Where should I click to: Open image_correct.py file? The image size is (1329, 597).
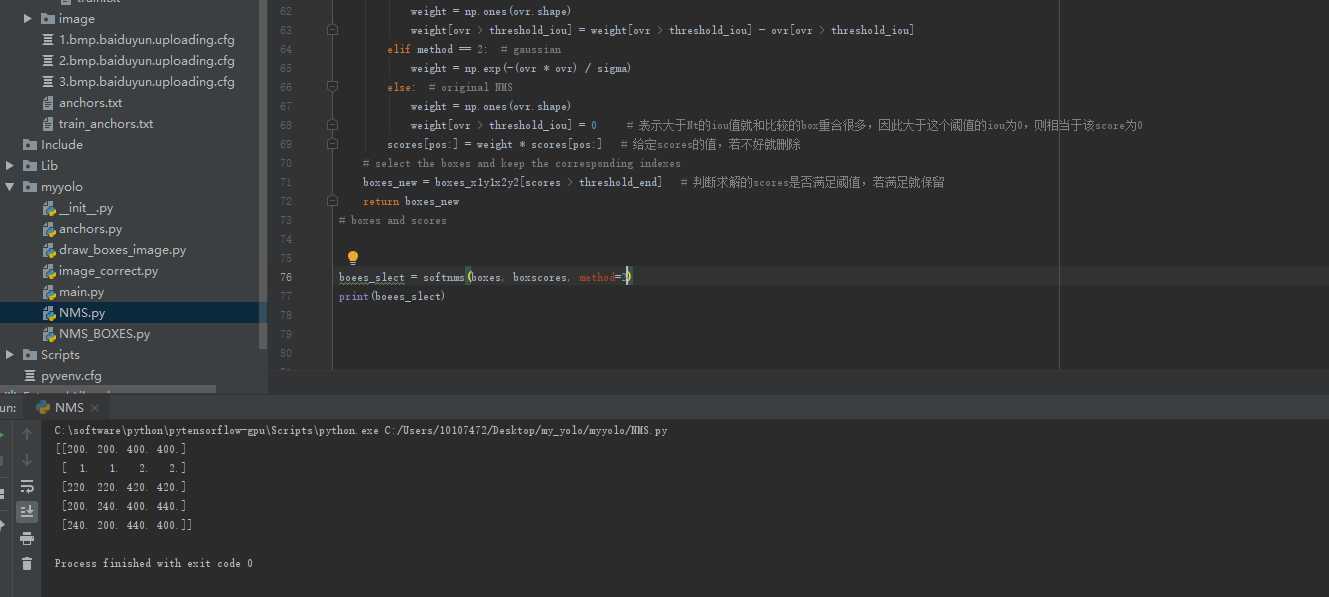coord(108,271)
